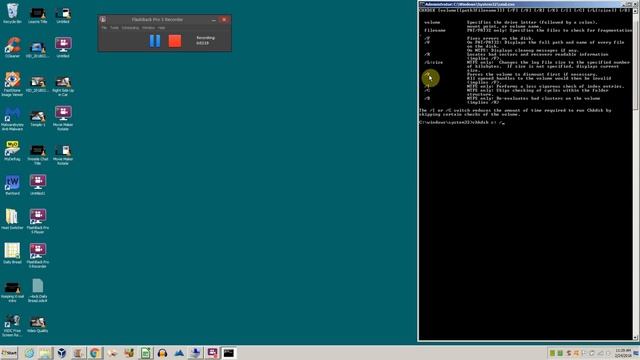Click 'Forces the volume to dismount' line

[531, 74]
